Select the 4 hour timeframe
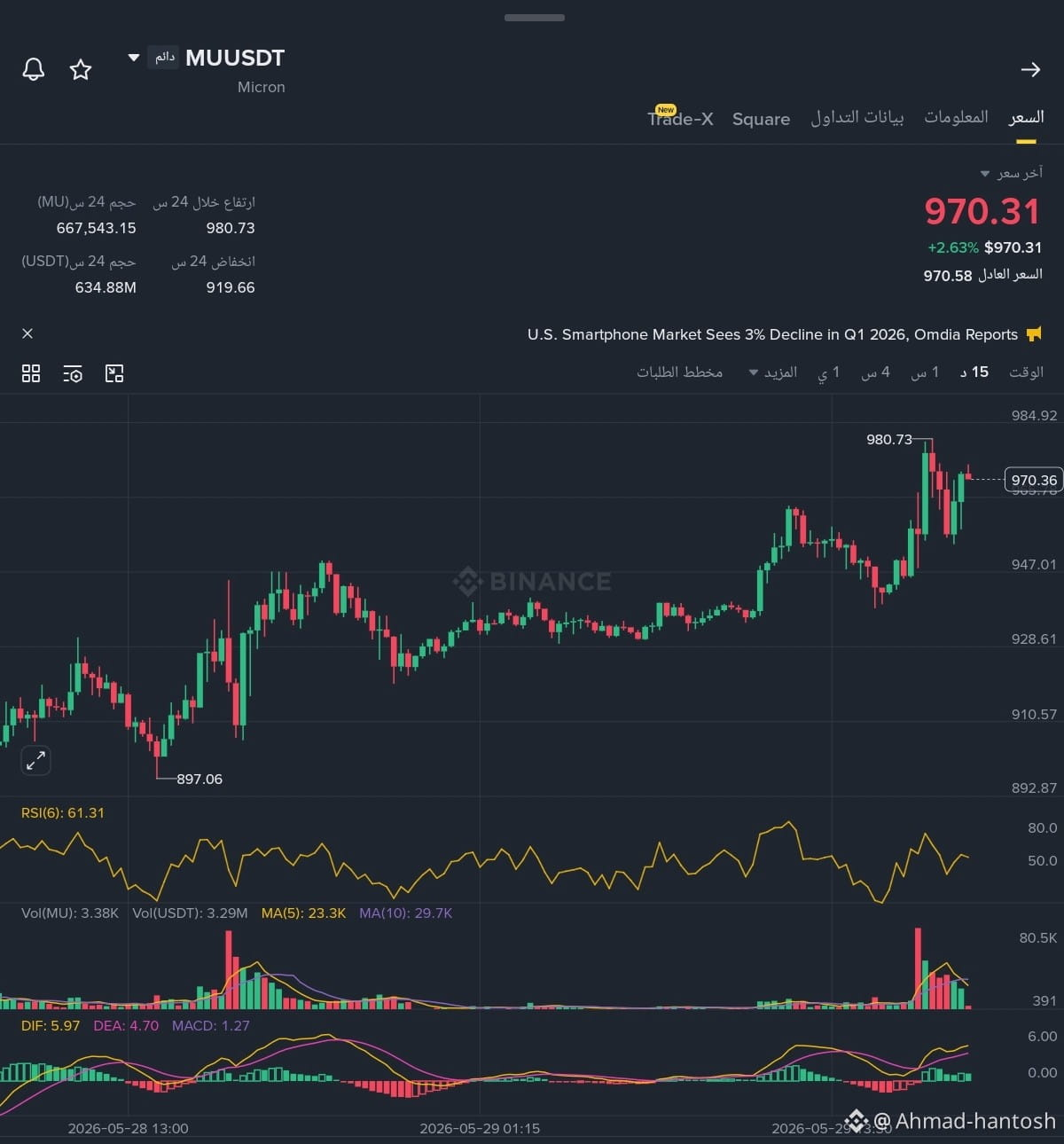This screenshot has width=1064, height=1144. (875, 372)
